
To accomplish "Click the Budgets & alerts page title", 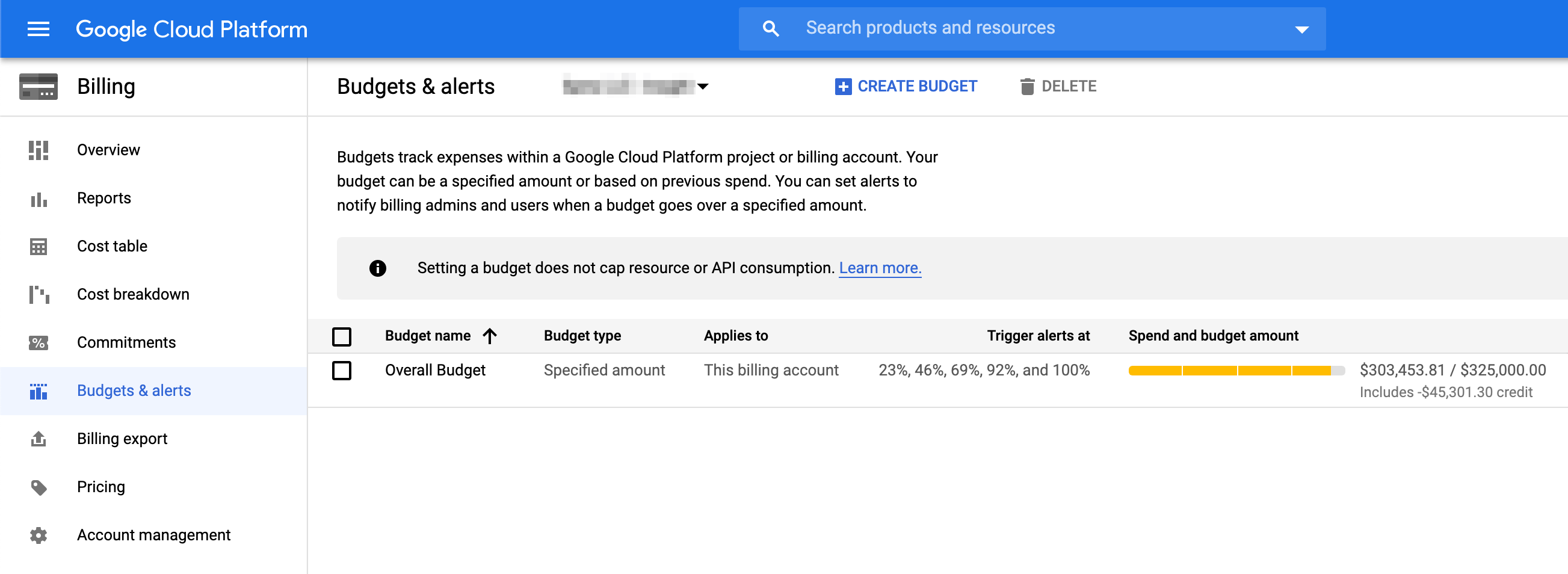I will (416, 87).
